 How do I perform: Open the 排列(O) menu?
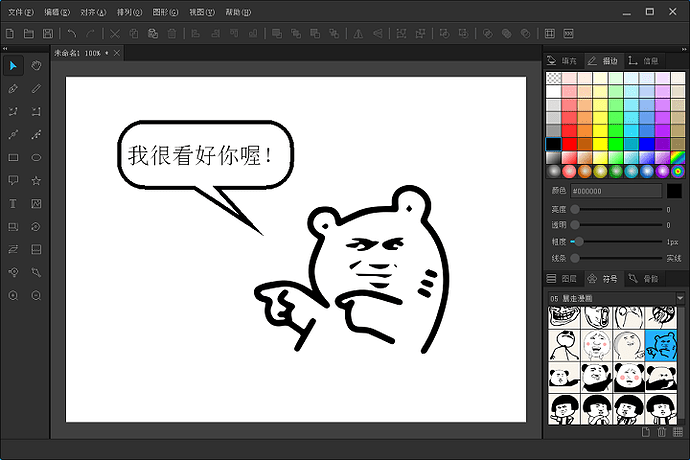click(x=129, y=12)
